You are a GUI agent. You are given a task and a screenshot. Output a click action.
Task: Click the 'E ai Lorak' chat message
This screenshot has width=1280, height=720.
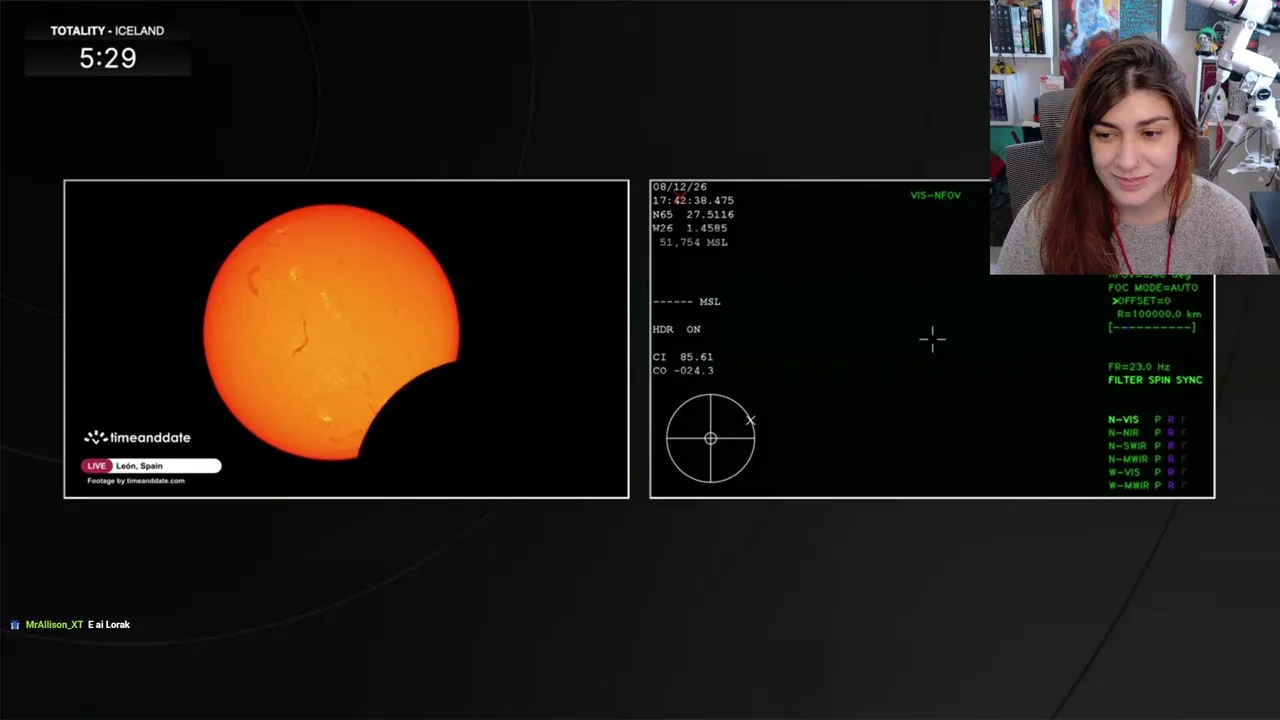click(x=109, y=625)
